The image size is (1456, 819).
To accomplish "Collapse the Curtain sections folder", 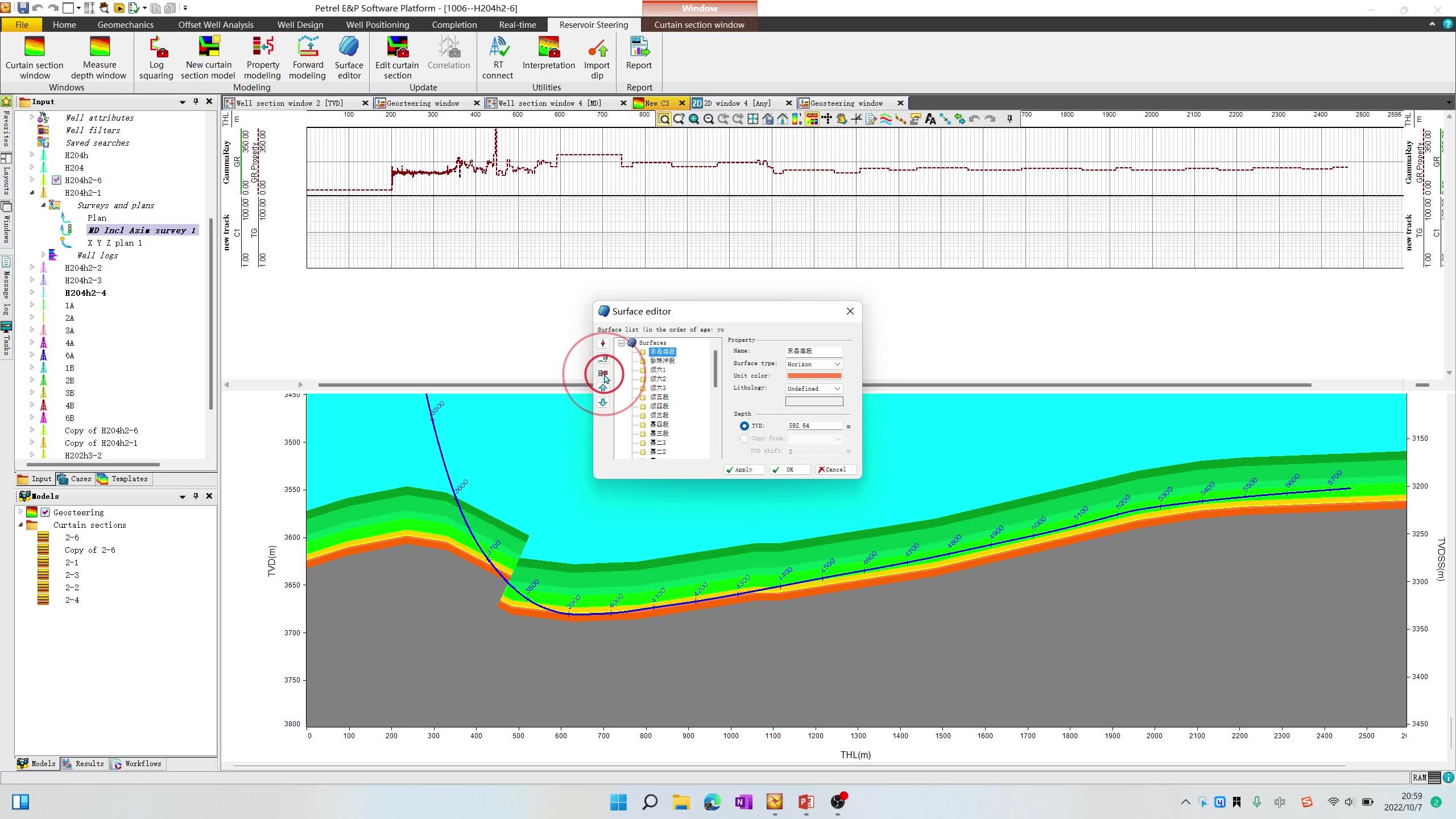I will (21, 525).
